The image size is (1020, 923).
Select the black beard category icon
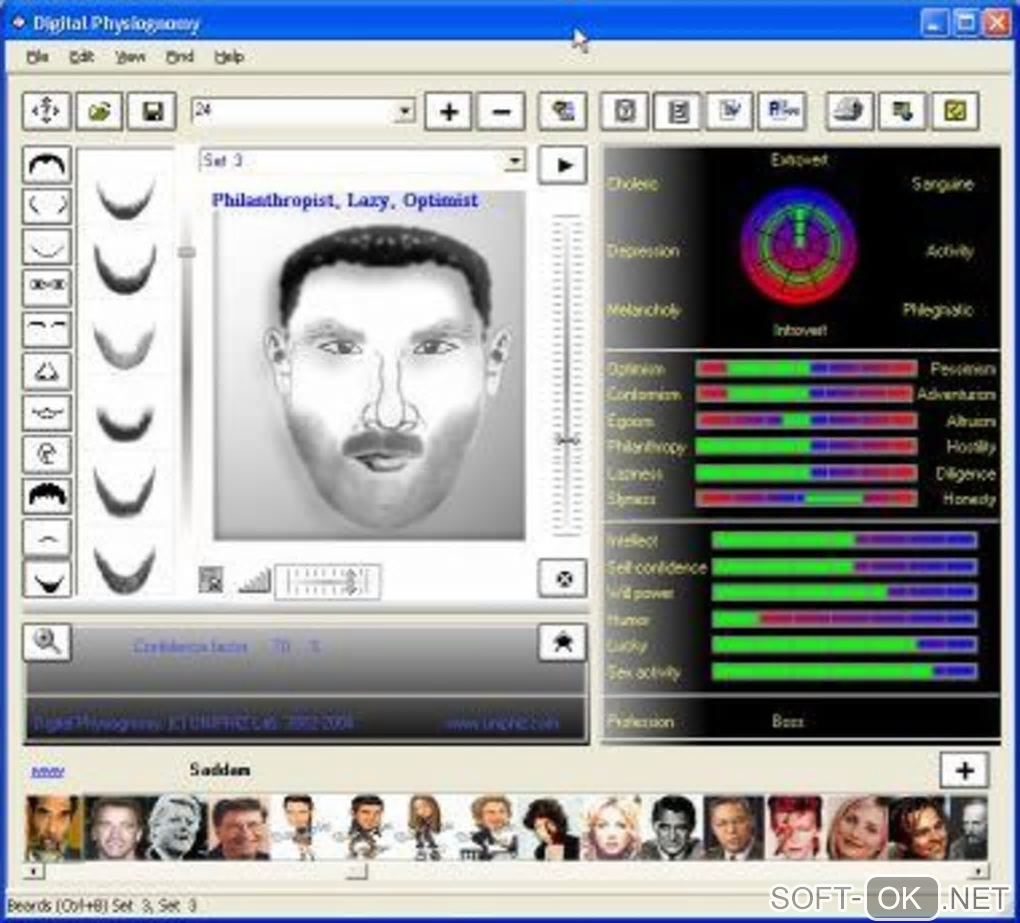[x=46, y=578]
